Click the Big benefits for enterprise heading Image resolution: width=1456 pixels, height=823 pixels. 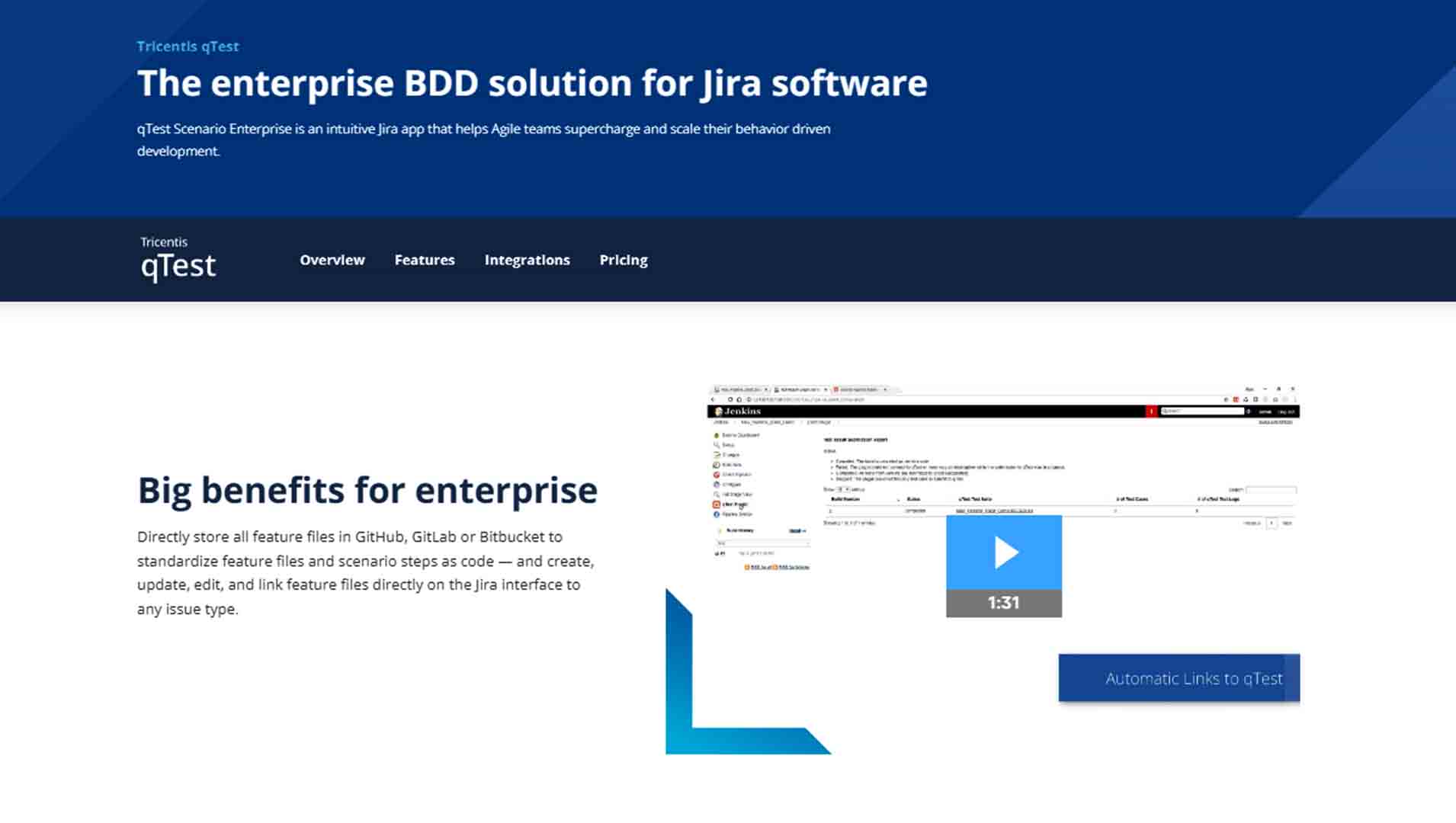367,490
